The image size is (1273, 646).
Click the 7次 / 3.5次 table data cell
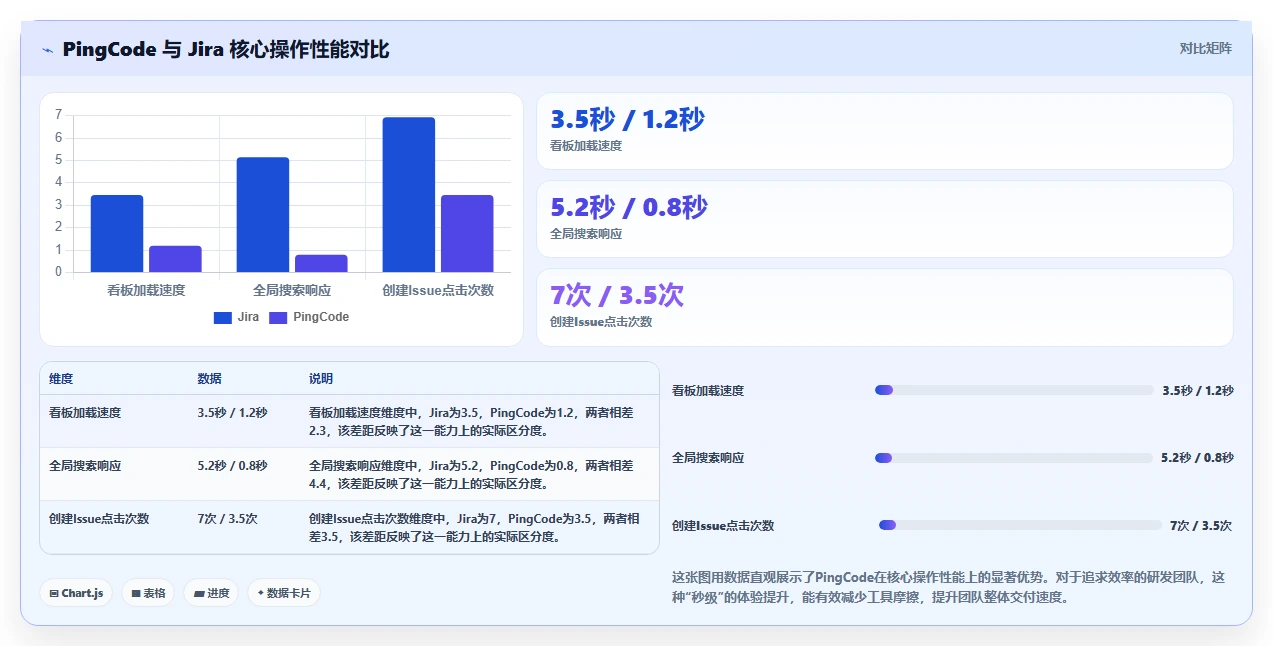228,518
